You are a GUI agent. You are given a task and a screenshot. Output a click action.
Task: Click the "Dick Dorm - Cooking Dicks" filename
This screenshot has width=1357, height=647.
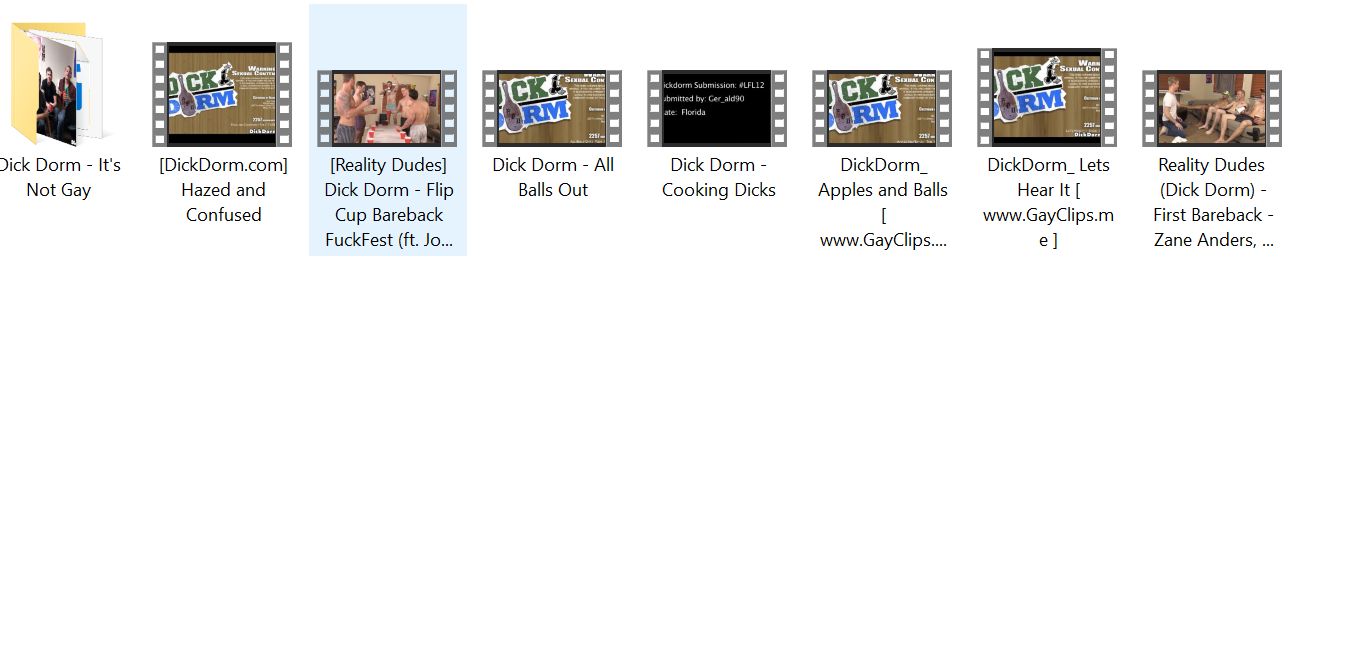coord(718,177)
